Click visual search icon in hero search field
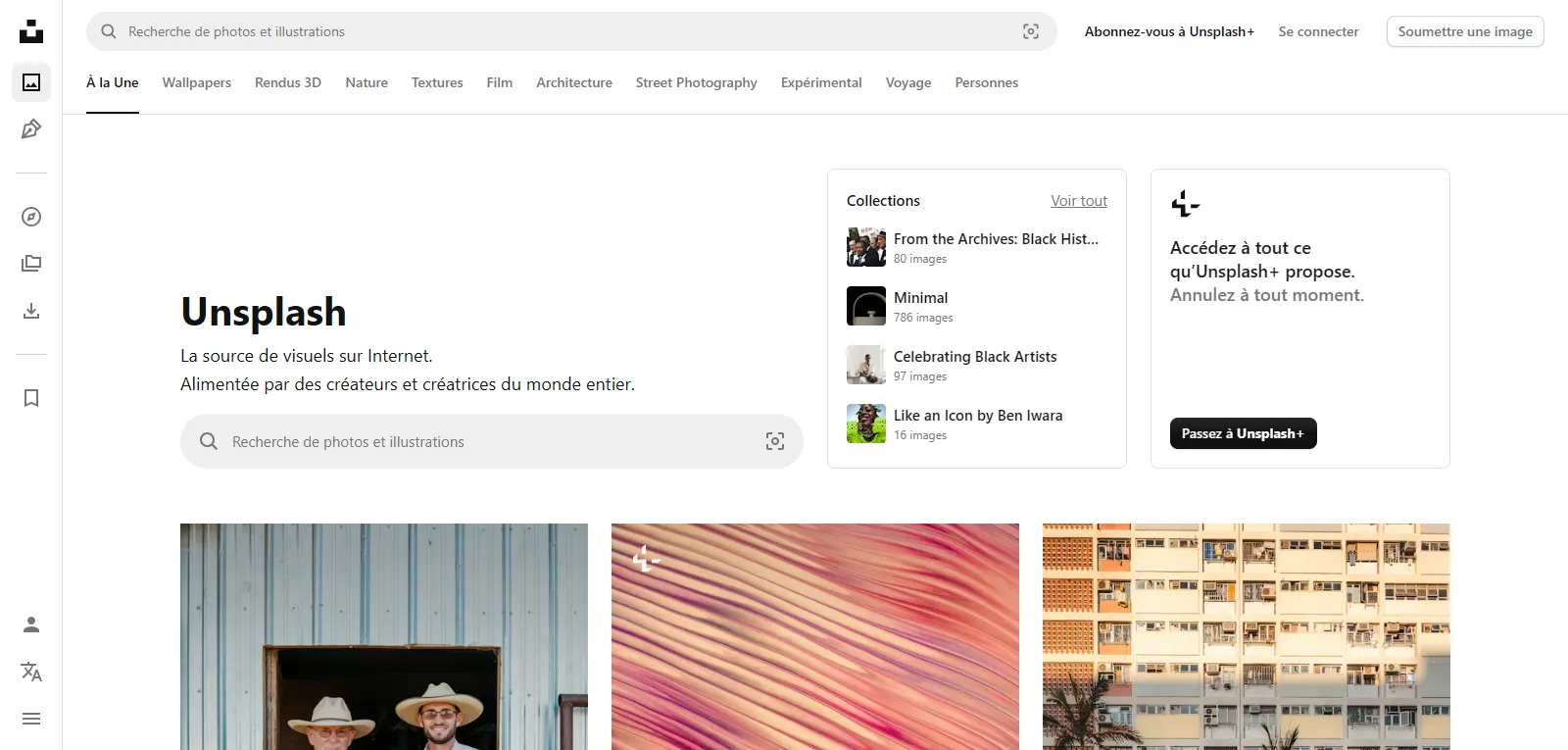 [x=775, y=441]
